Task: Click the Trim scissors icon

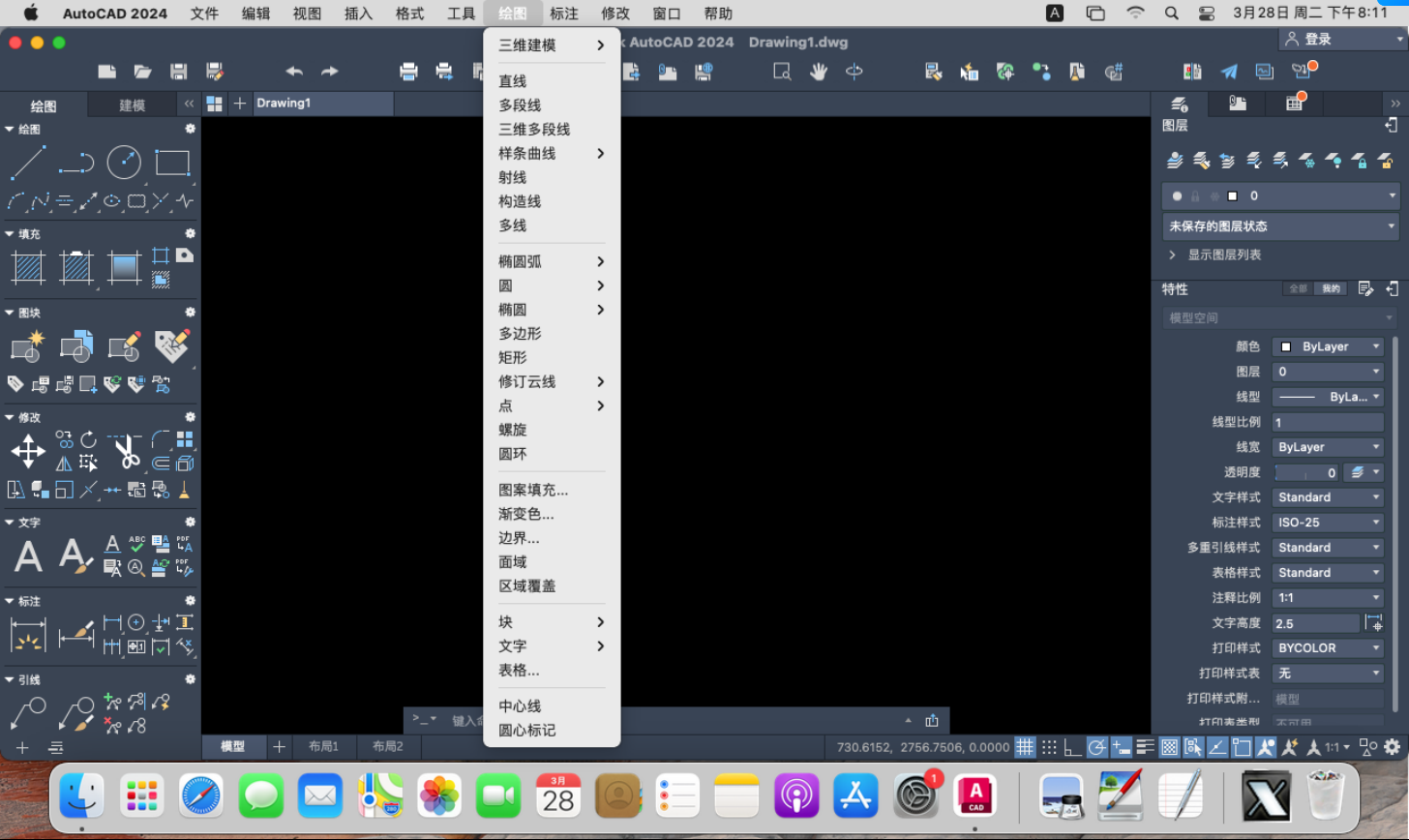Action: 124,451
